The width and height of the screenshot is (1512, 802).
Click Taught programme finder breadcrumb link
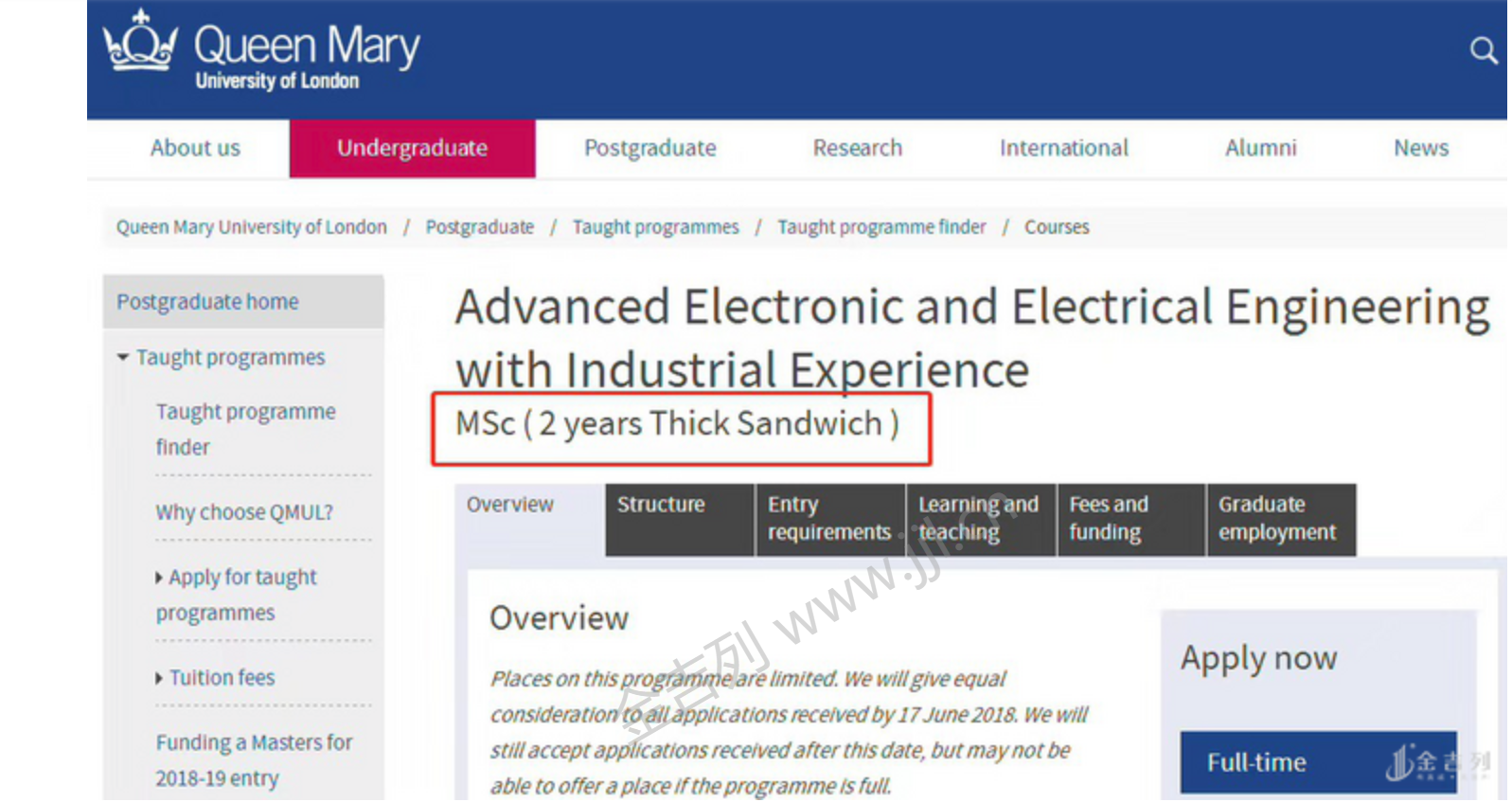click(881, 227)
